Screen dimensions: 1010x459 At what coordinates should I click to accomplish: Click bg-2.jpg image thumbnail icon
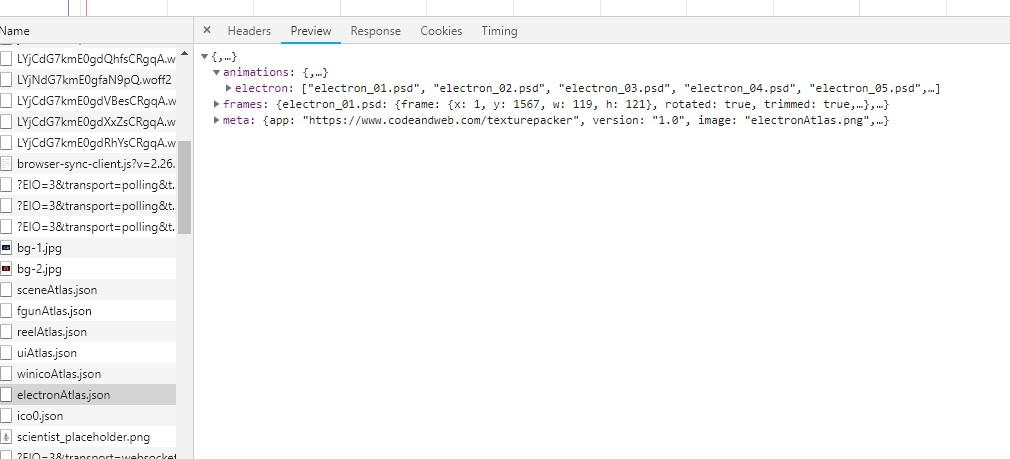[x=6, y=269]
